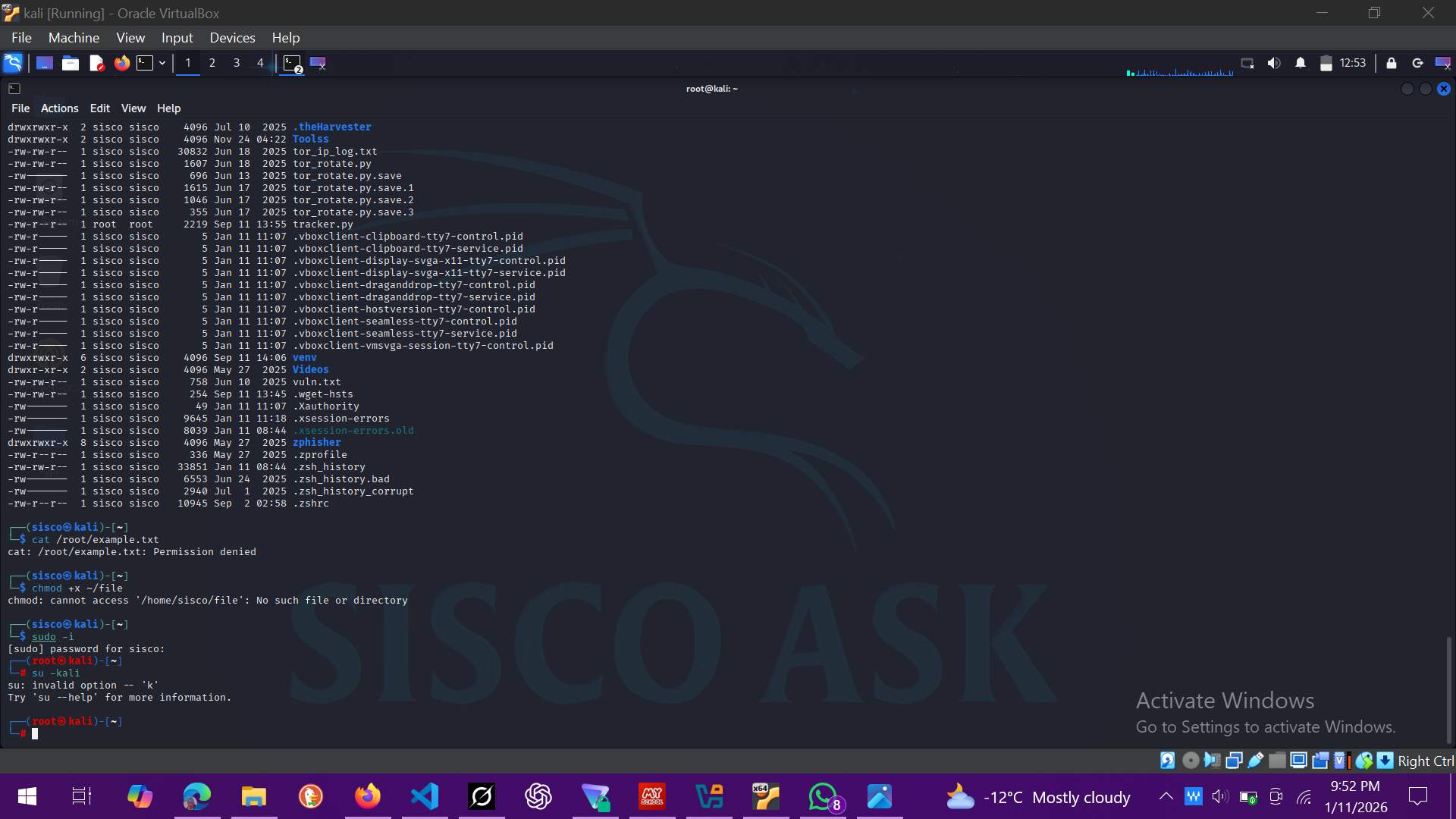Launch Firefox from the Kali panel
Screen dimensions: 1456x819
click(122, 63)
